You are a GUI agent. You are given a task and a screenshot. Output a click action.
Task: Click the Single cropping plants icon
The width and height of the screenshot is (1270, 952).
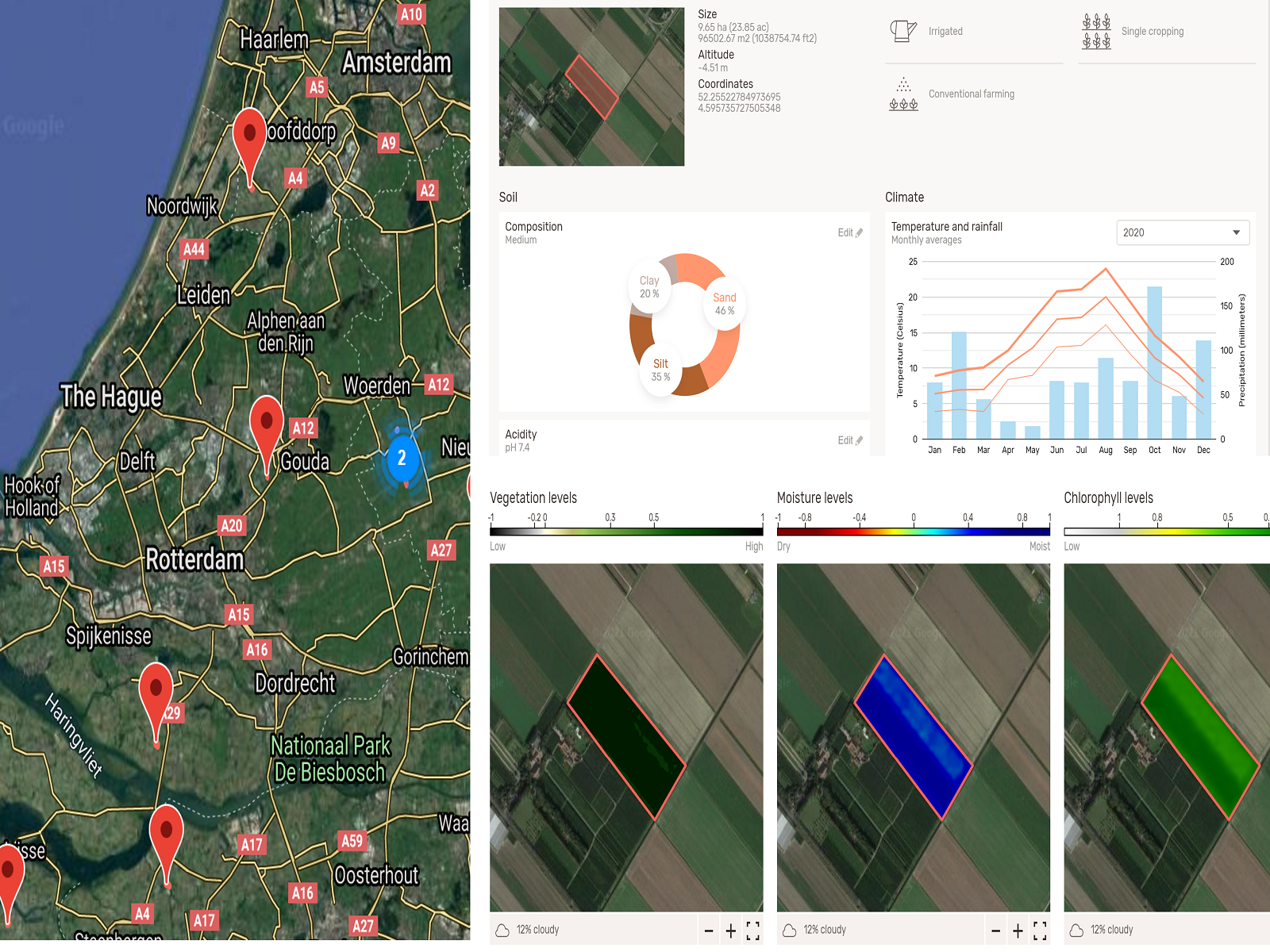pos(1096,31)
